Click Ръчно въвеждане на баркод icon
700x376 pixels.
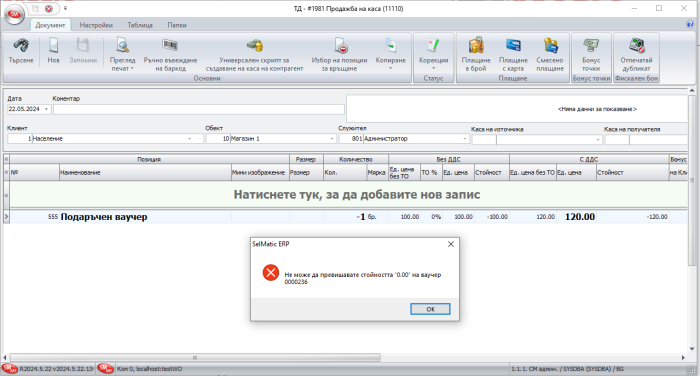pos(170,45)
